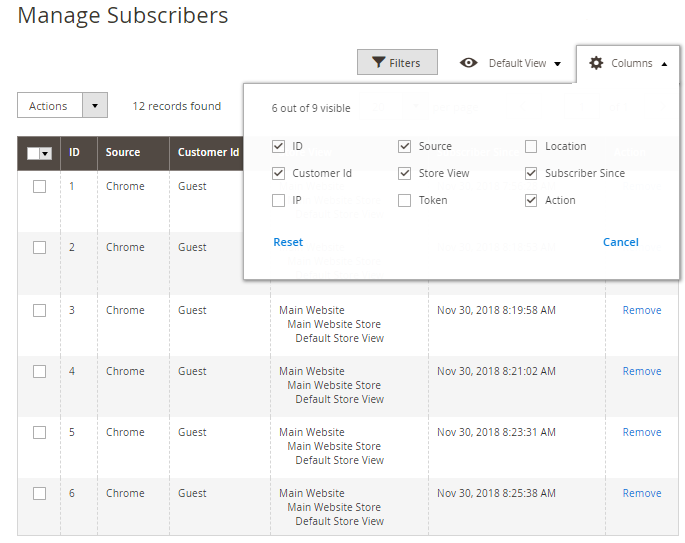Sort by the ID column header
This screenshot has height=543, width=685.
coord(74,153)
